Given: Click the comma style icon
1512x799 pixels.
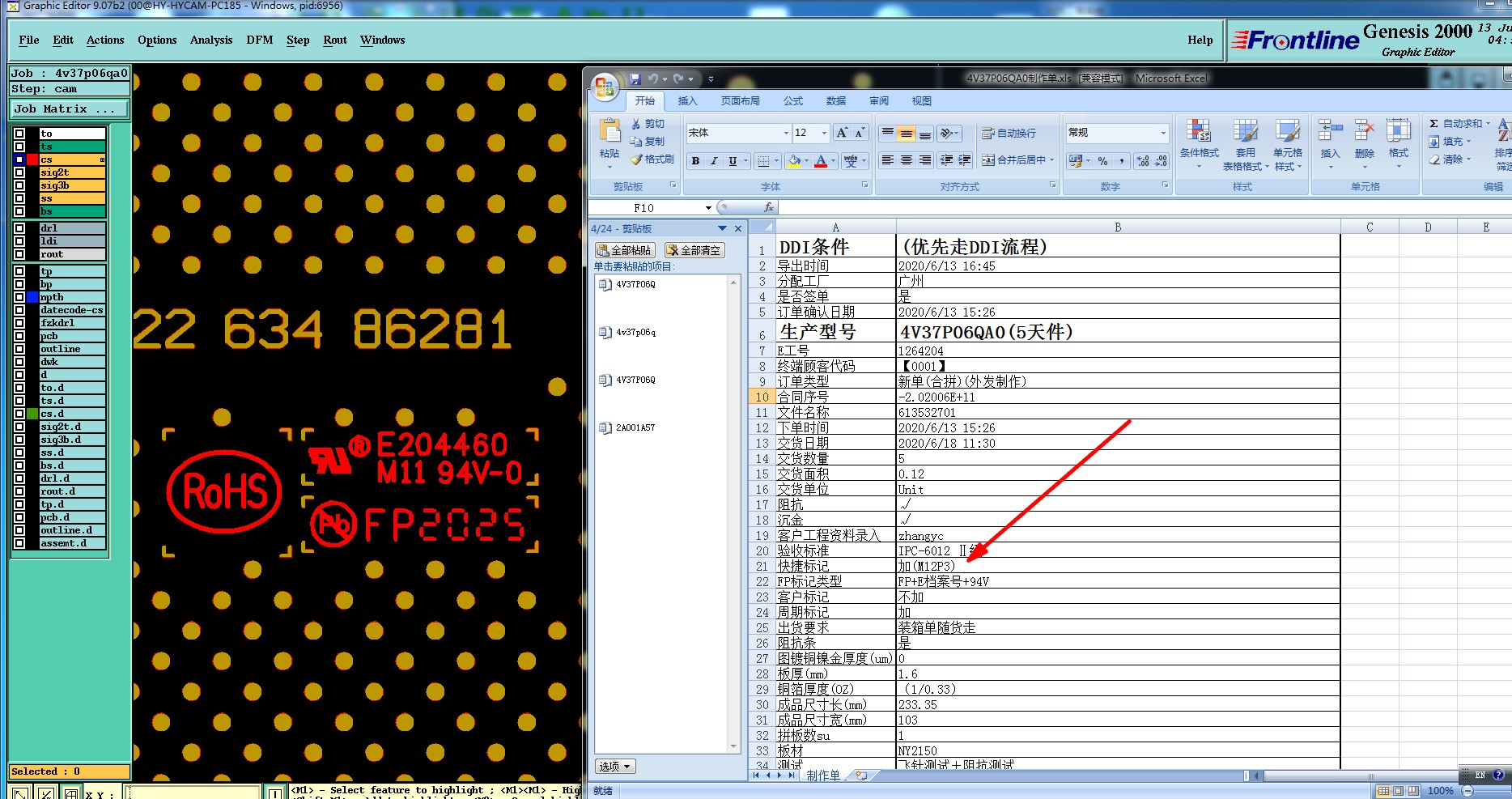Looking at the screenshot, I should coord(1121,161).
